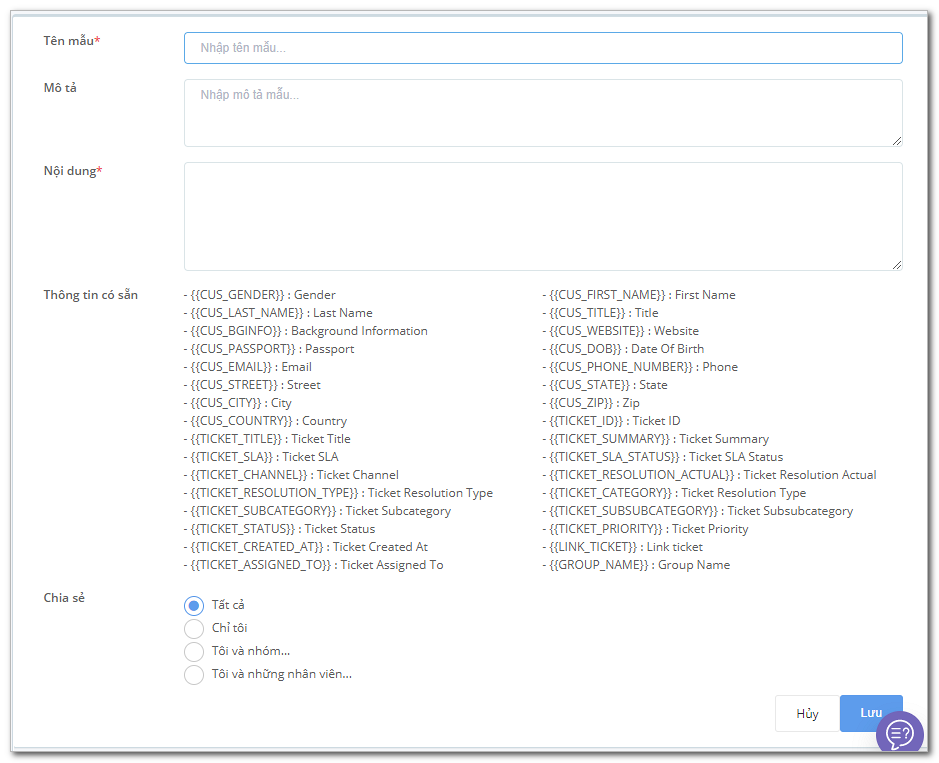The image size is (939, 763).
Task: Click the {{TICKET_RESOLUTION_TYPE}} placeholder line
Action: point(338,492)
